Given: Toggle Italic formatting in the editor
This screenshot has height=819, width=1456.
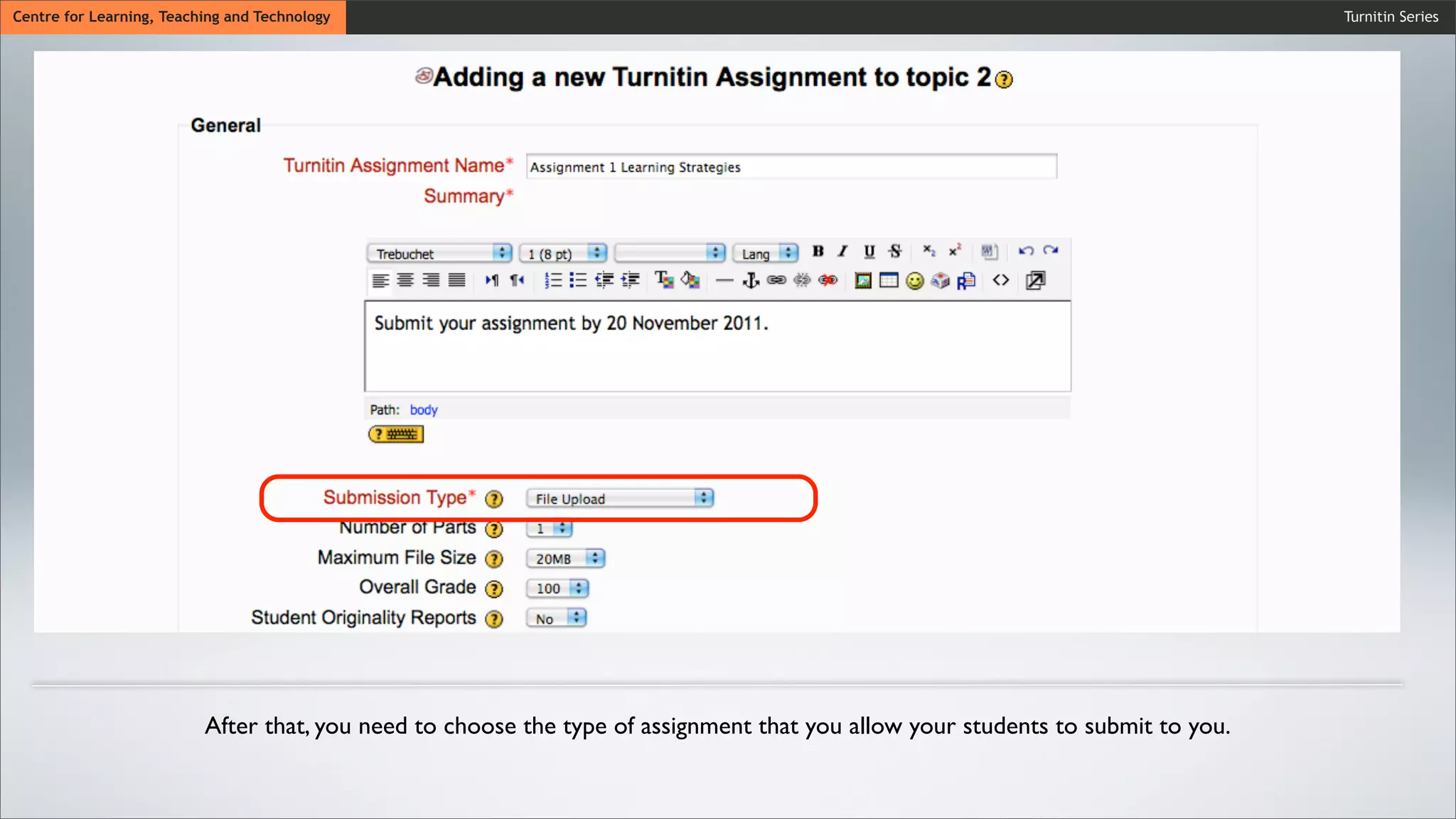Looking at the screenshot, I should (843, 251).
